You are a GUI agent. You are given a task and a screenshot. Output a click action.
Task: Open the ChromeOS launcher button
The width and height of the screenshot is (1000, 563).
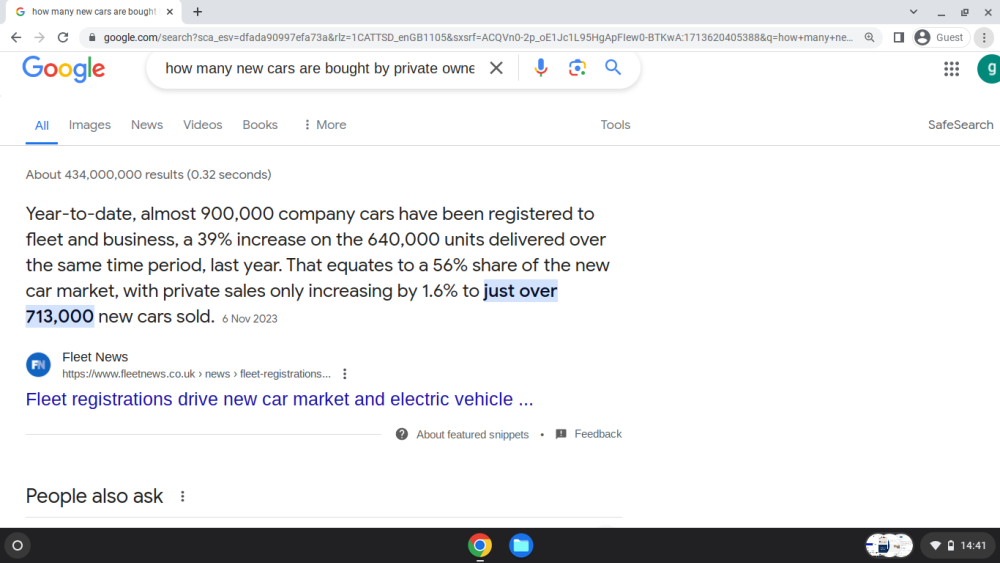pos(18,545)
